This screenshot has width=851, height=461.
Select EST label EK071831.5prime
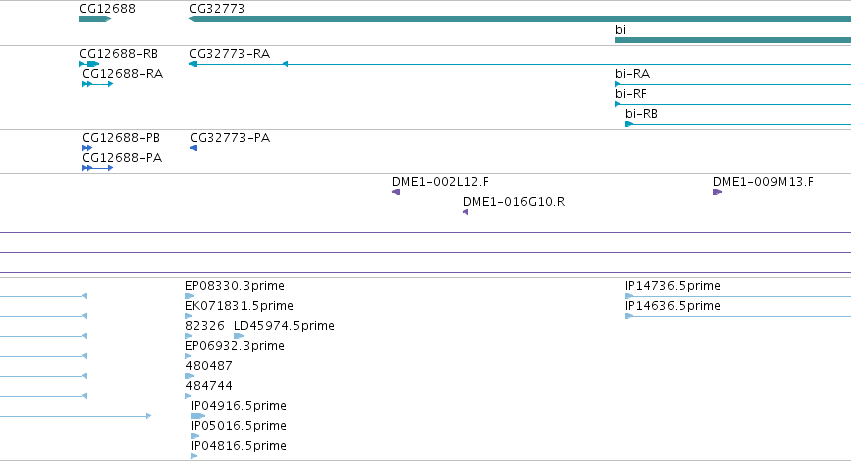[x=239, y=306]
